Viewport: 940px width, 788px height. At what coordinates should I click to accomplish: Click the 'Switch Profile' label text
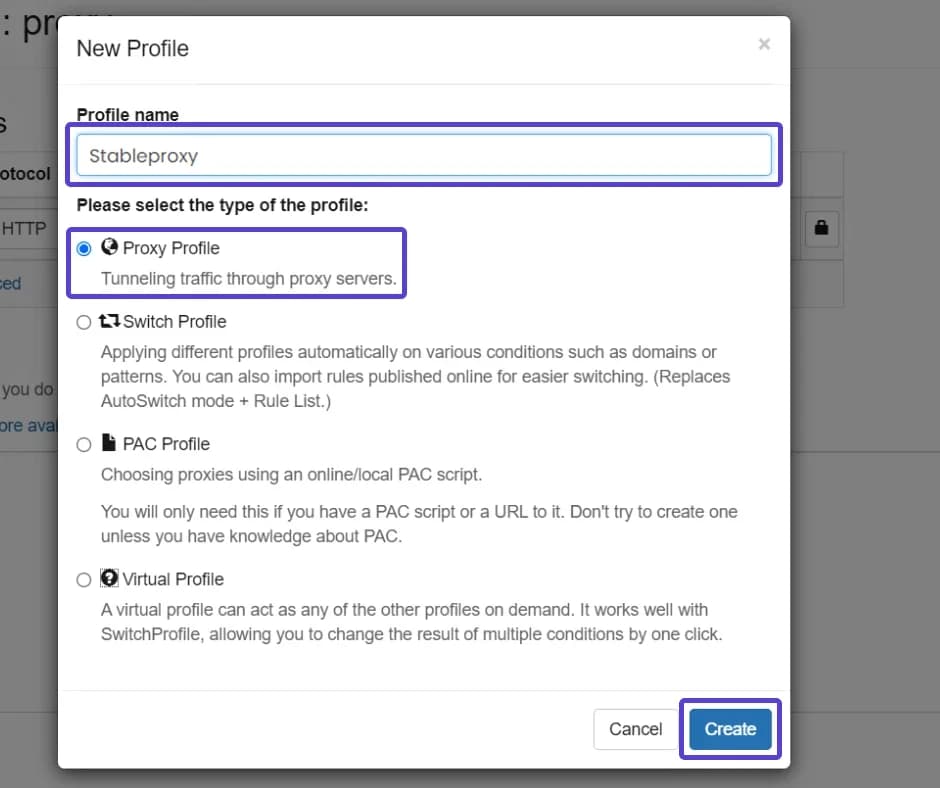[175, 322]
